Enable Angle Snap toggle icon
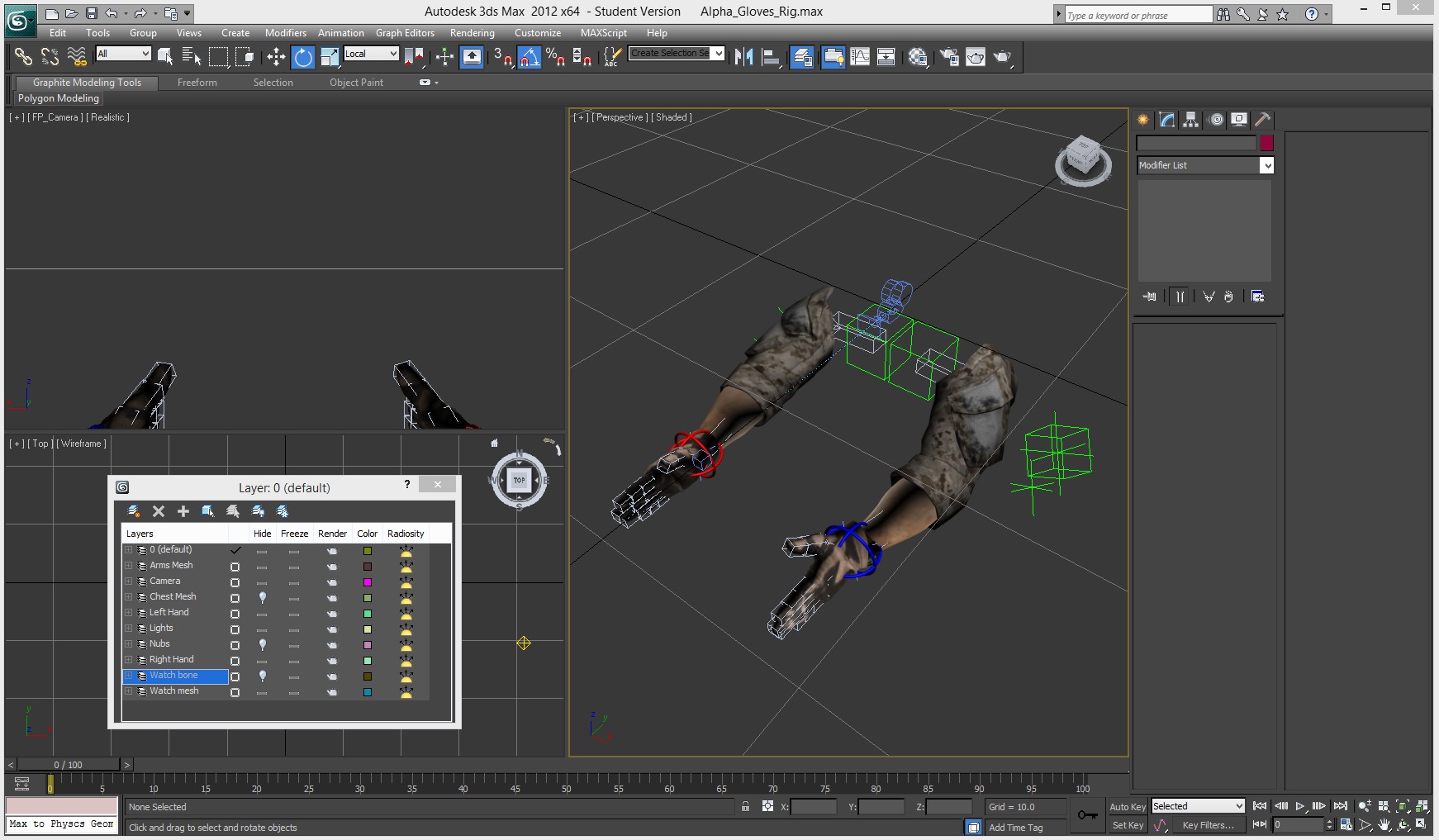This screenshot has width=1439, height=840. coord(530,57)
